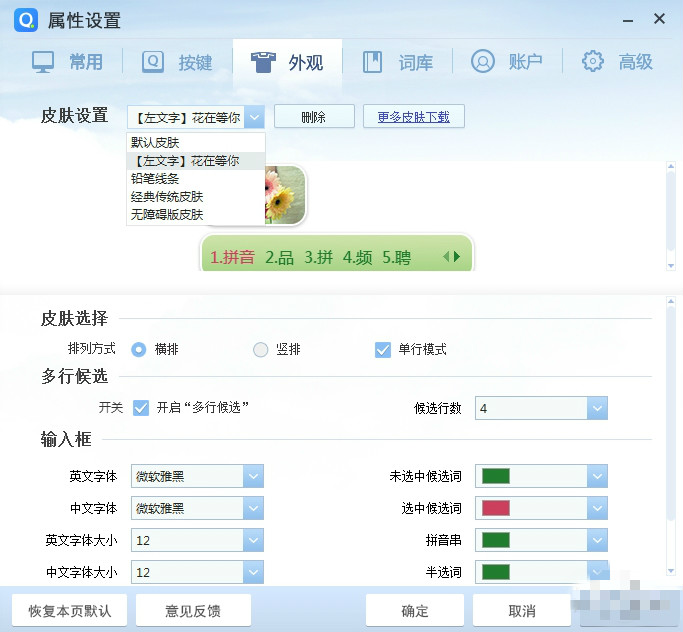Confirm settings with 确定 button
The image size is (683, 632).
pos(414,611)
